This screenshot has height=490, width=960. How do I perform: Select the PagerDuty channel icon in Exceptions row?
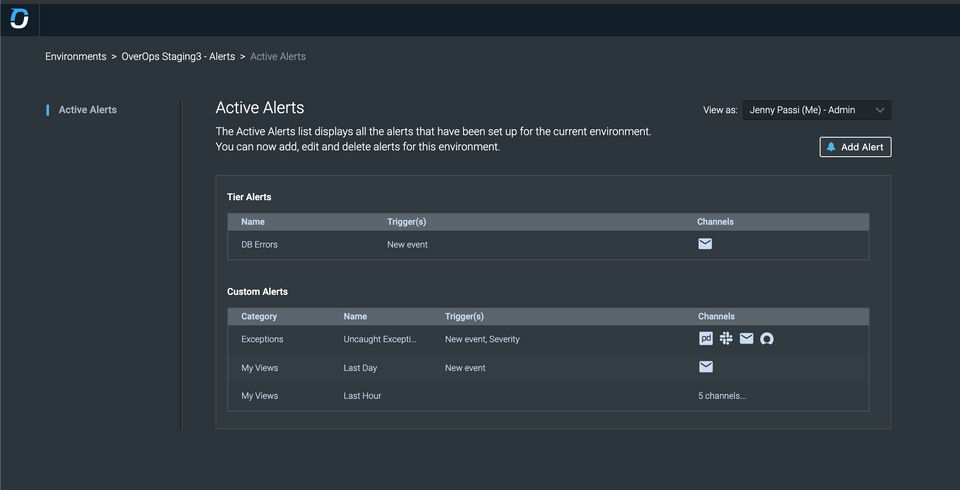[x=706, y=339]
